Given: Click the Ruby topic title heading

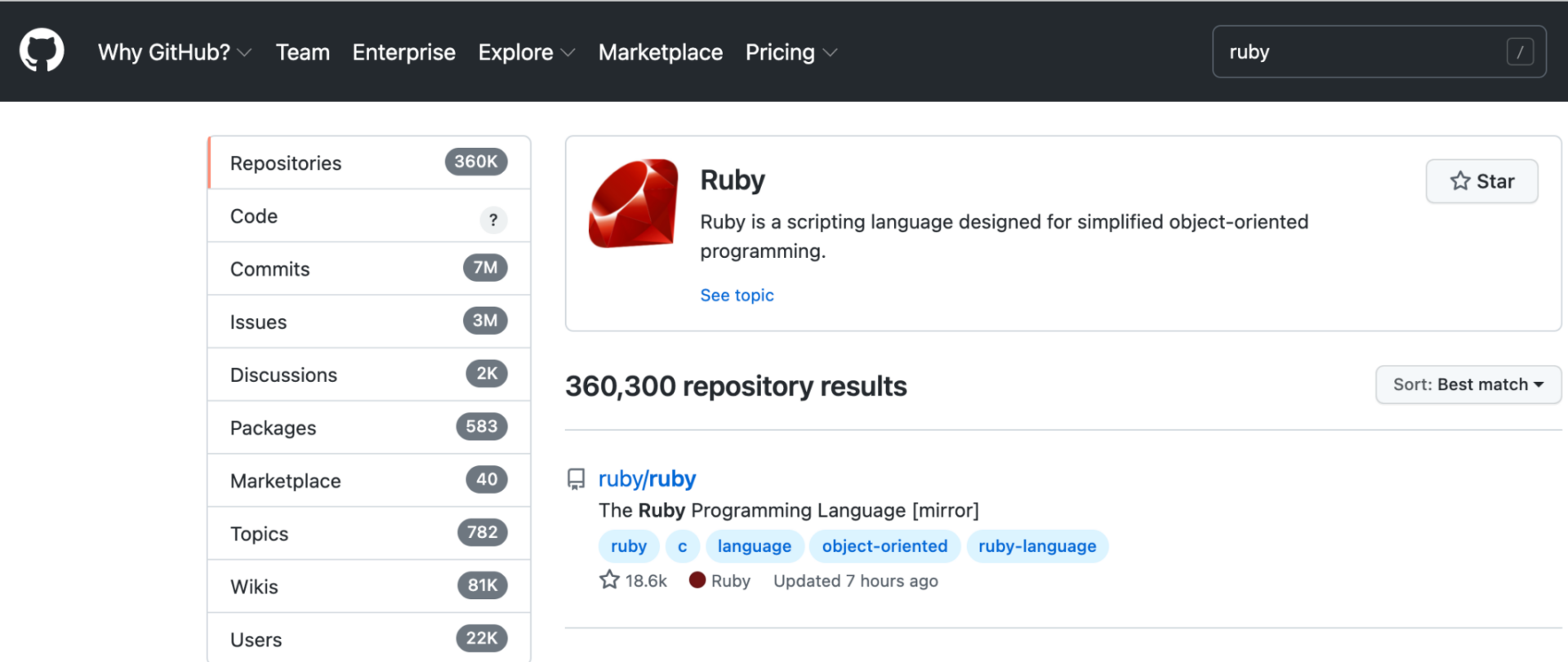Looking at the screenshot, I should tap(733, 180).
